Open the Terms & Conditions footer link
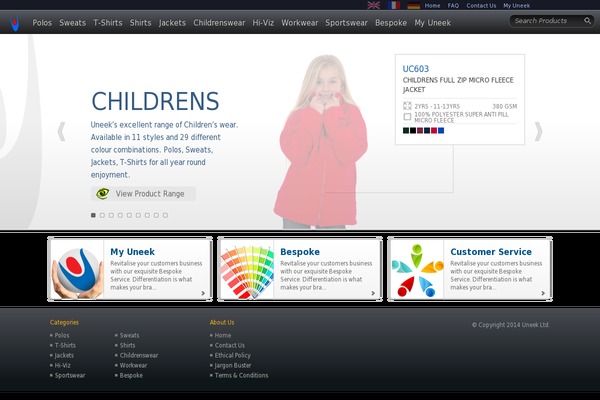This screenshot has width=600, height=400. click(241, 375)
